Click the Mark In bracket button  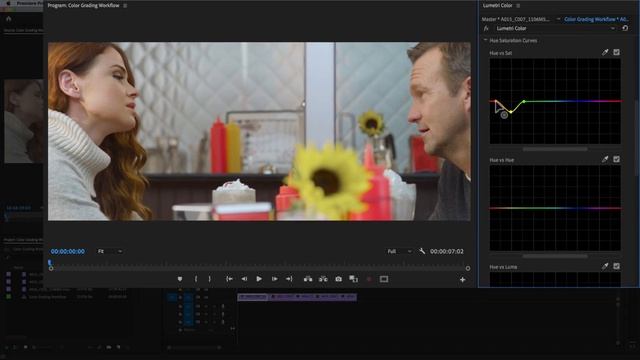(x=196, y=279)
